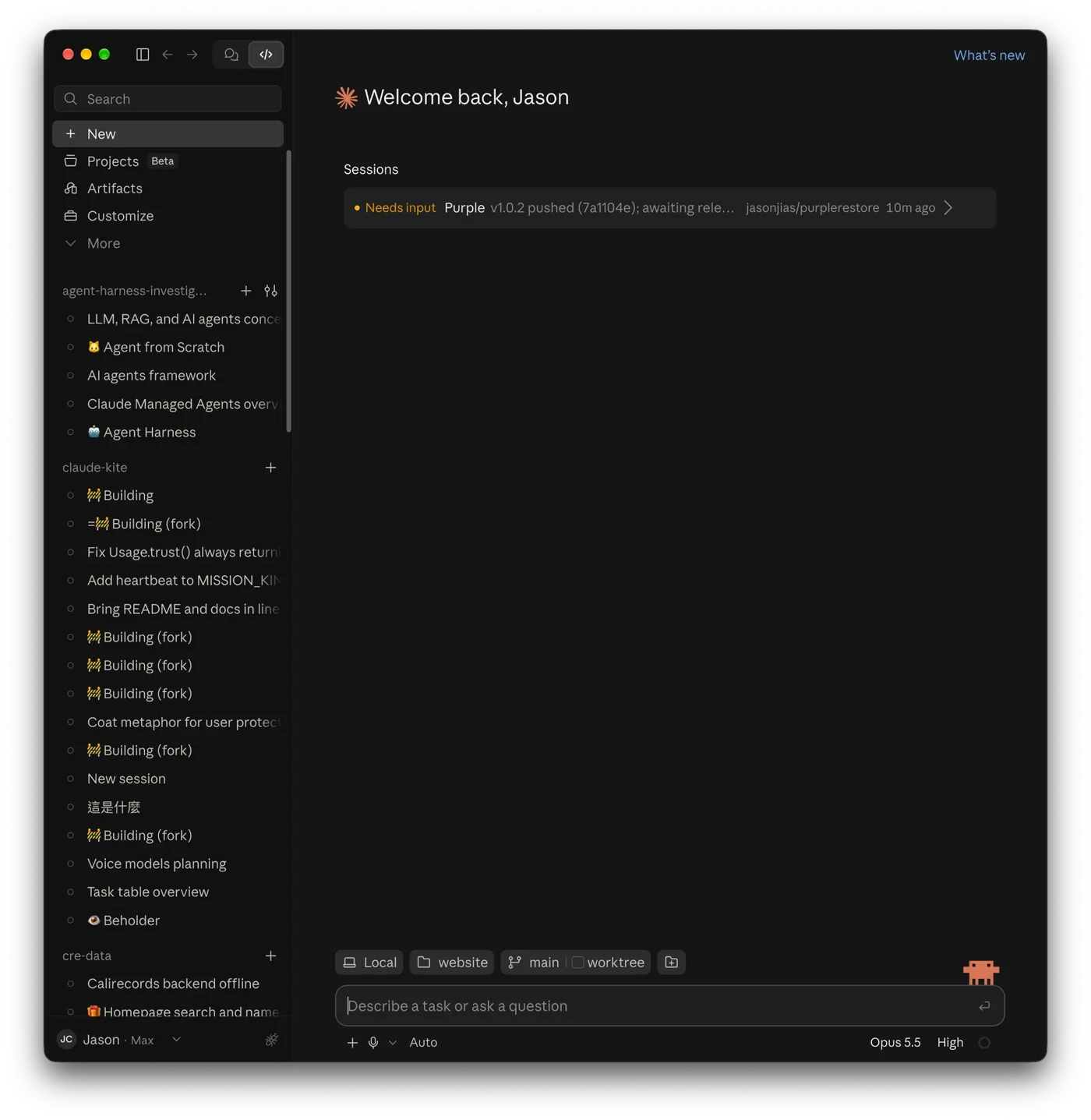This screenshot has height=1120, width=1091.
Task: Switch to chat mode icon
Action: (x=231, y=55)
